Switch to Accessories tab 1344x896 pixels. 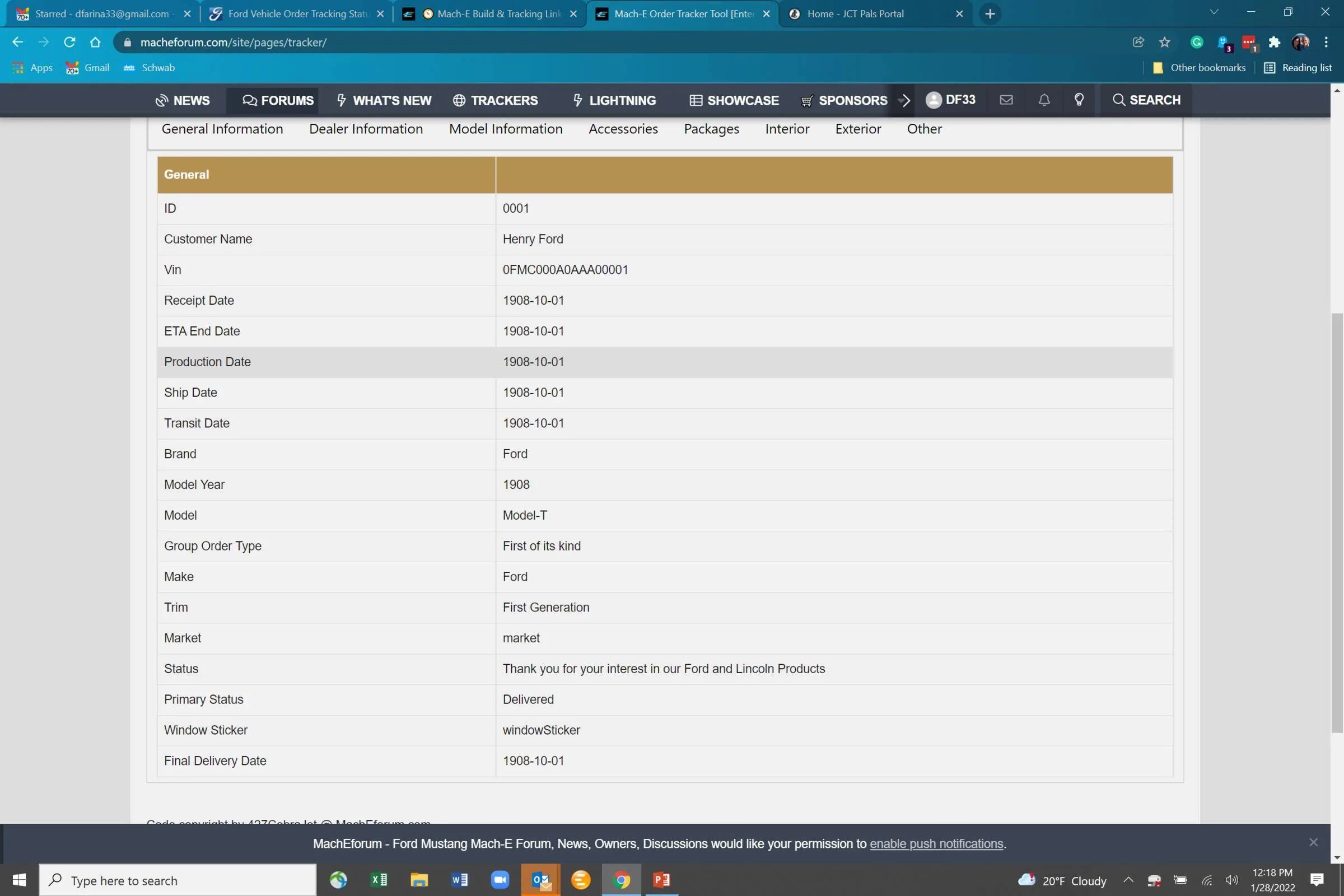(623, 129)
